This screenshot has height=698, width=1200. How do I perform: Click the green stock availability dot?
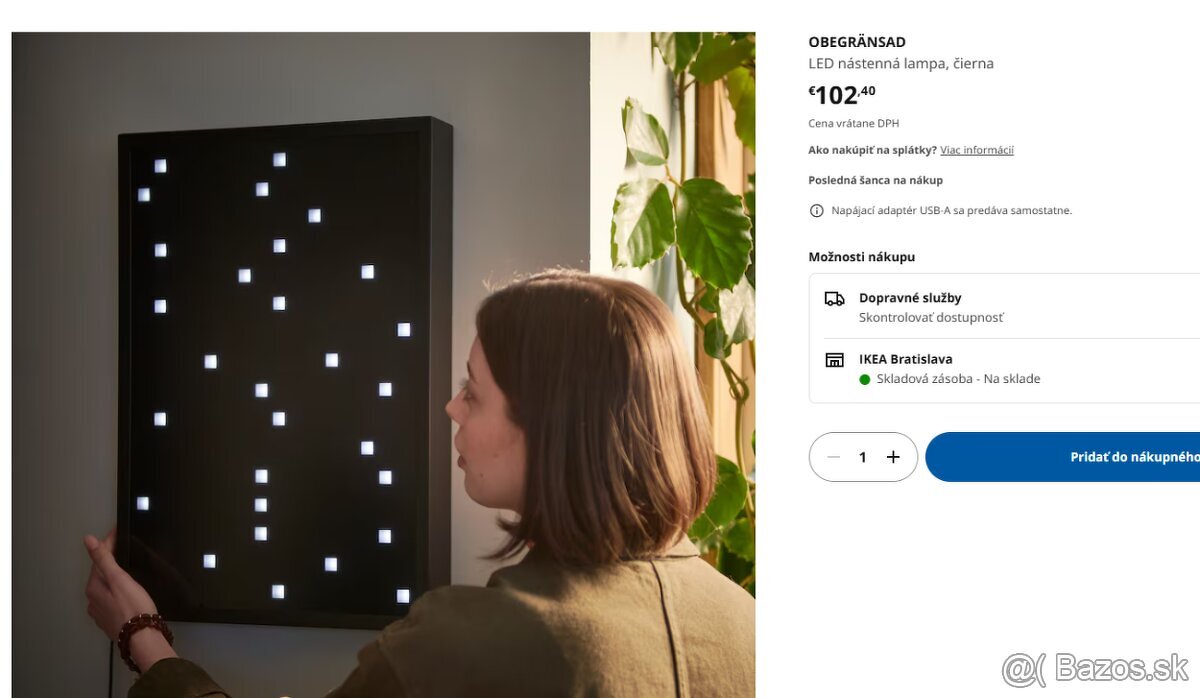(865, 379)
